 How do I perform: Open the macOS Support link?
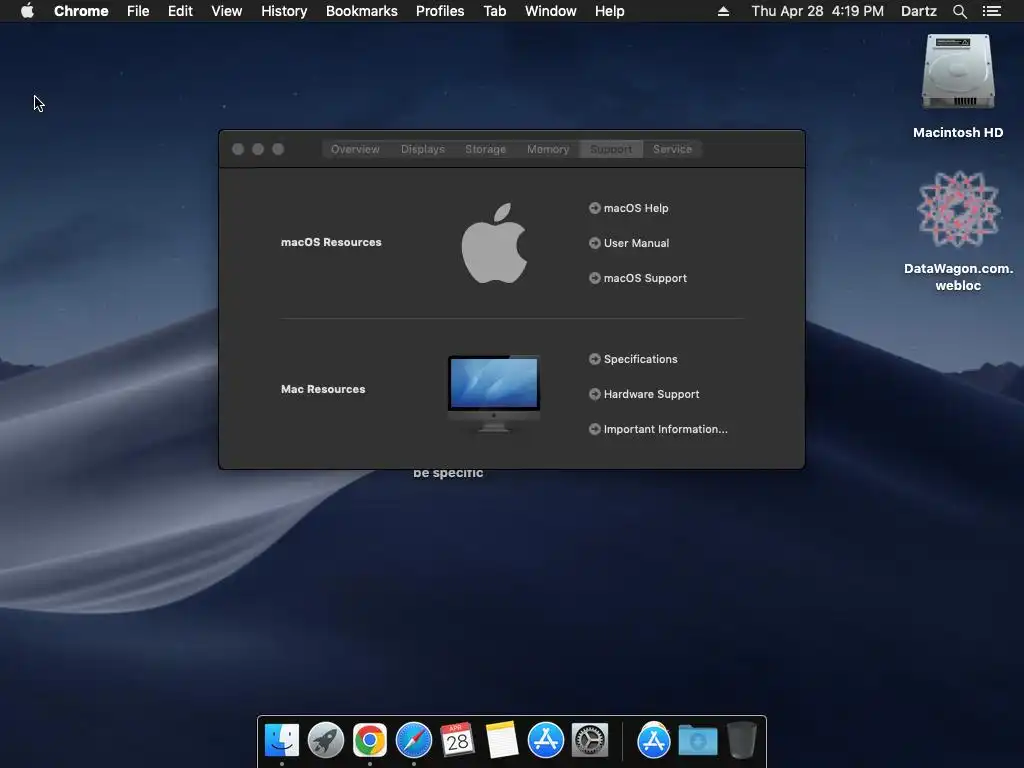(x=645, y=278)
